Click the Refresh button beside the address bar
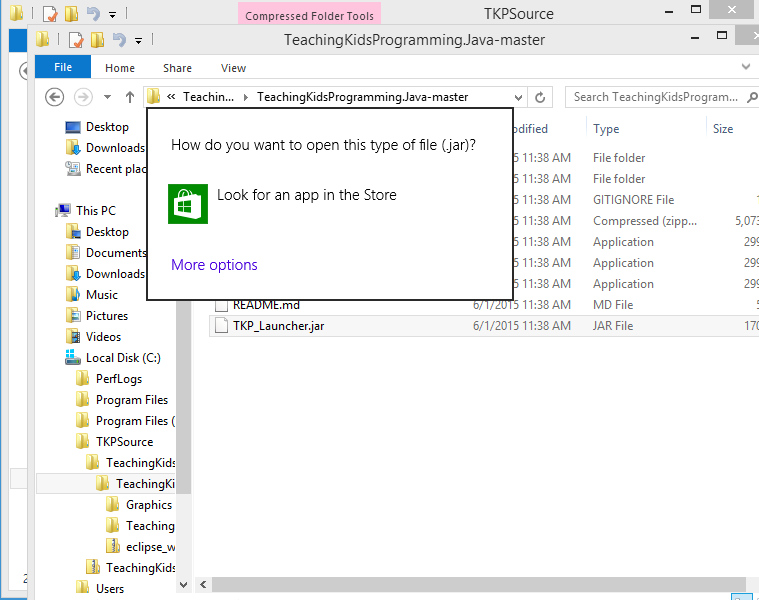759x600 pixels. point(541,97)
